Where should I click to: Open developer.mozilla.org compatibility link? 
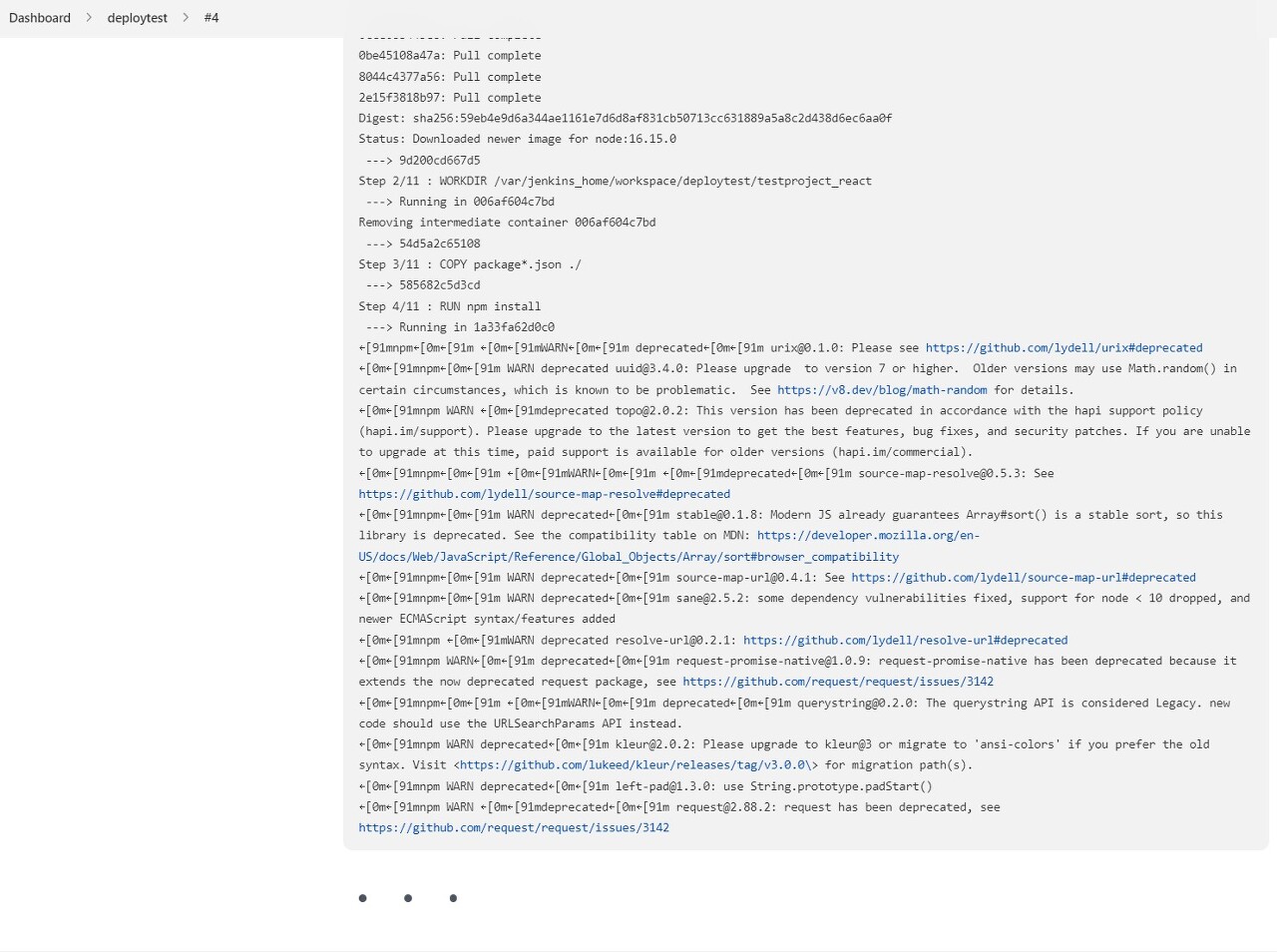tap(668, 546)
